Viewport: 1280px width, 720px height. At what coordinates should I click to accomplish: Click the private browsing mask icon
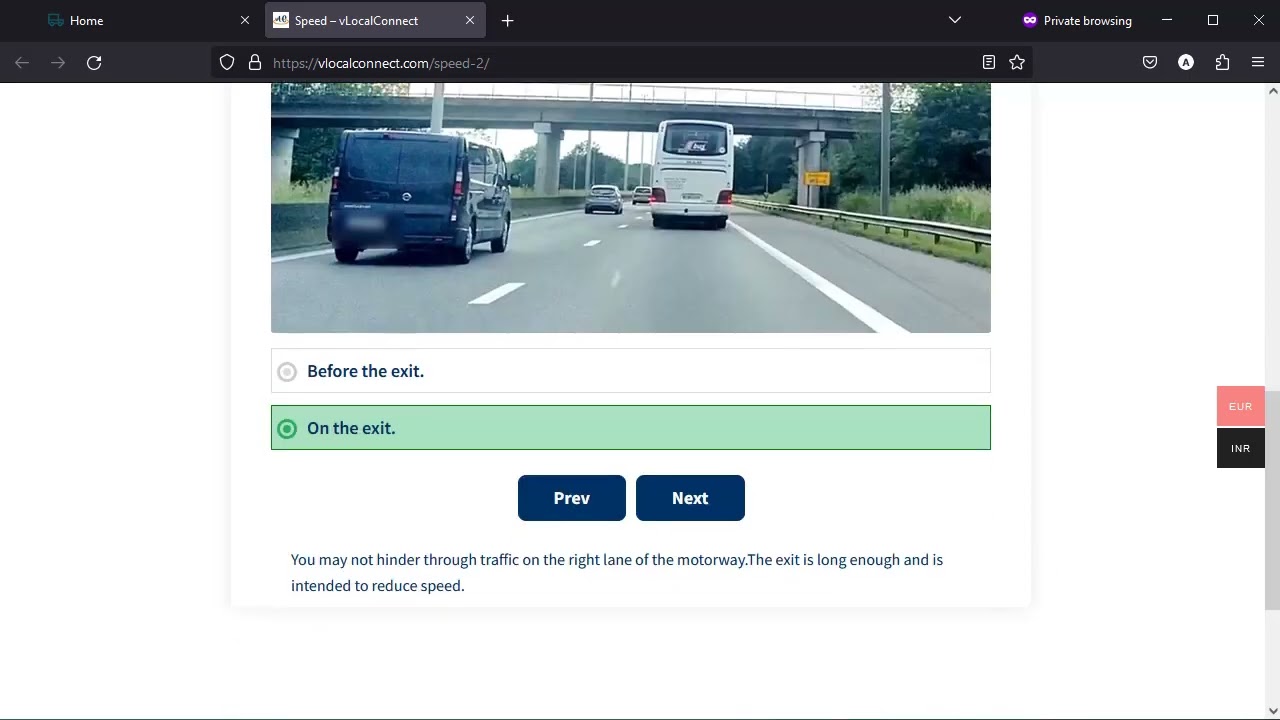(x=1030, y=20)
